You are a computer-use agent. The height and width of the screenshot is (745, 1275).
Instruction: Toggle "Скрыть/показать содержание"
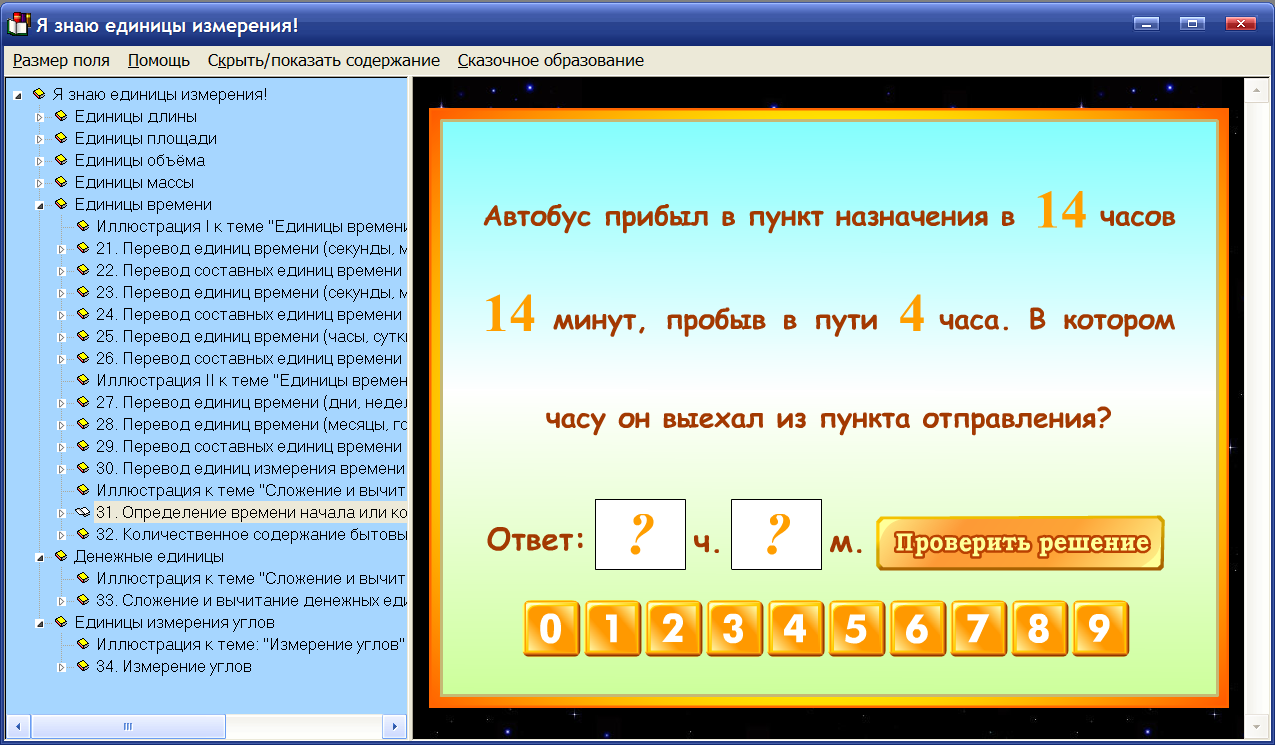pos(322,60)
